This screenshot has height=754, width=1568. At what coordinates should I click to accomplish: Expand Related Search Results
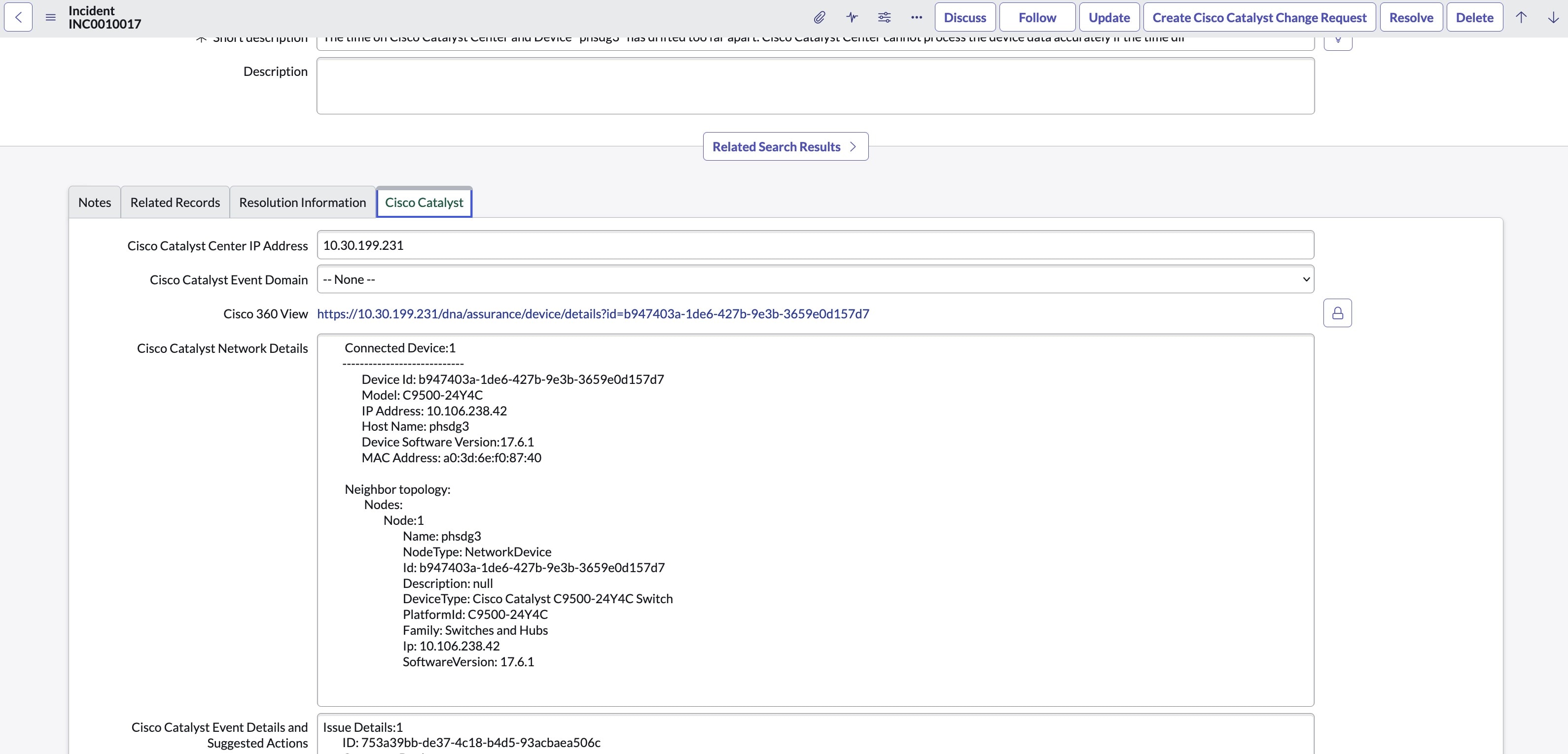pos(785,147)
